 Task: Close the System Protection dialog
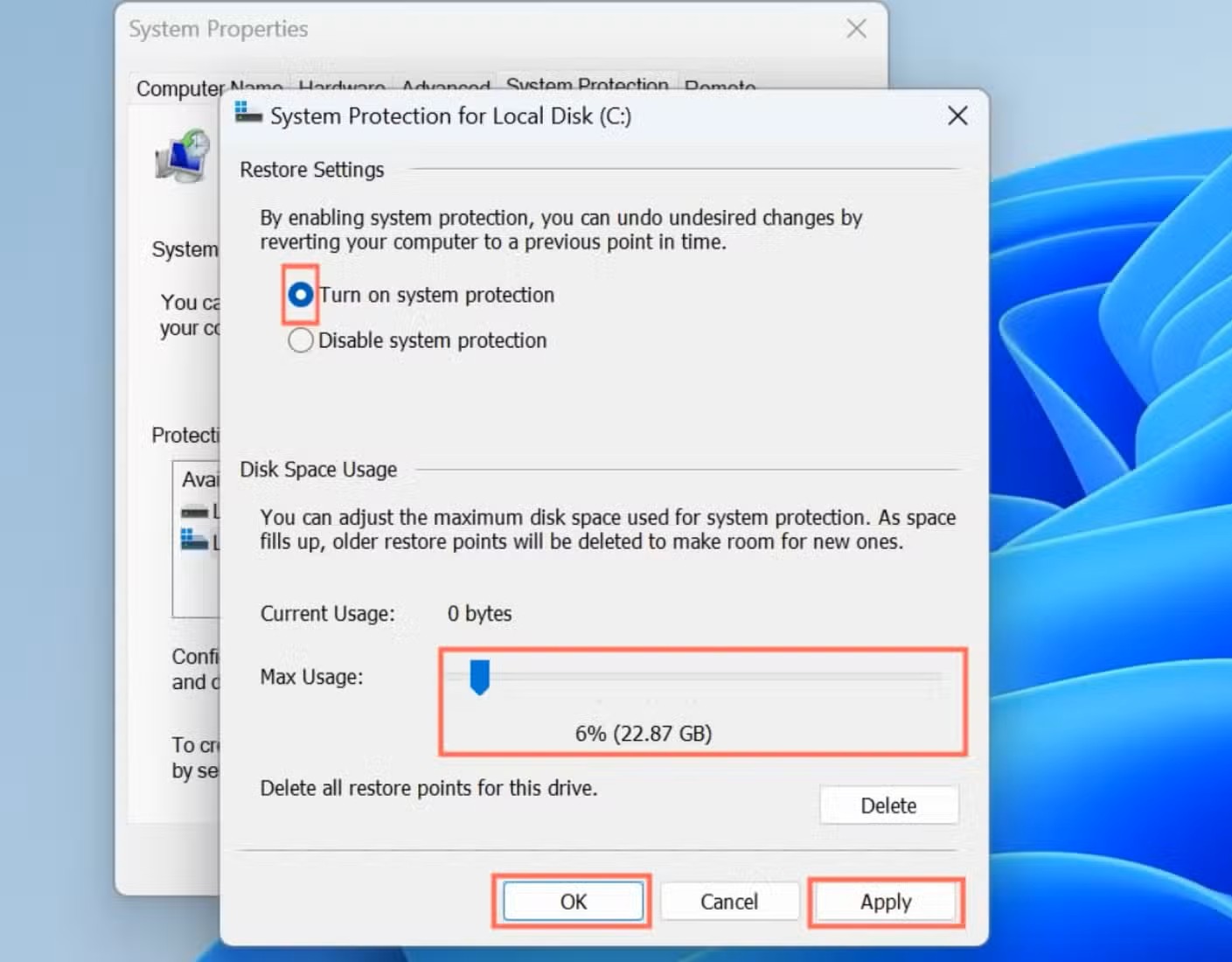(x=957, y=115)
